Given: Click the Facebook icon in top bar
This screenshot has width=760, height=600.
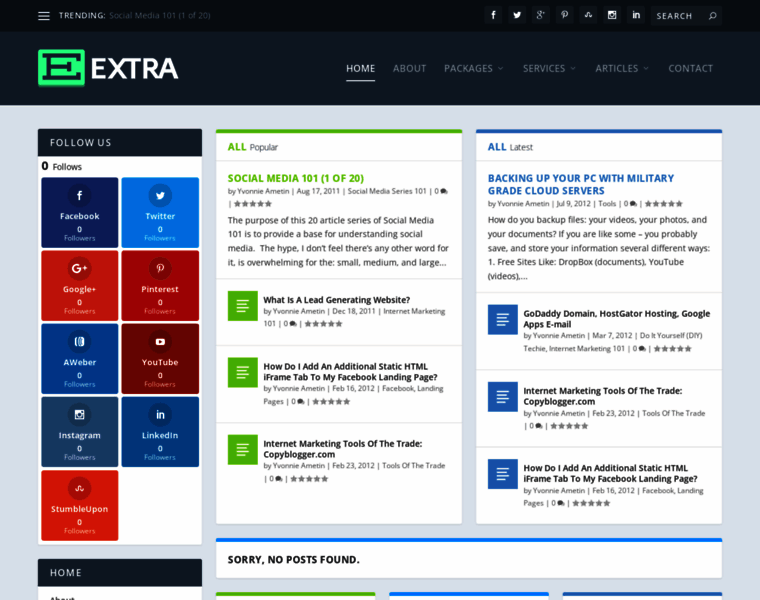Looking at the screenshot, I should (x=493, y=15).
